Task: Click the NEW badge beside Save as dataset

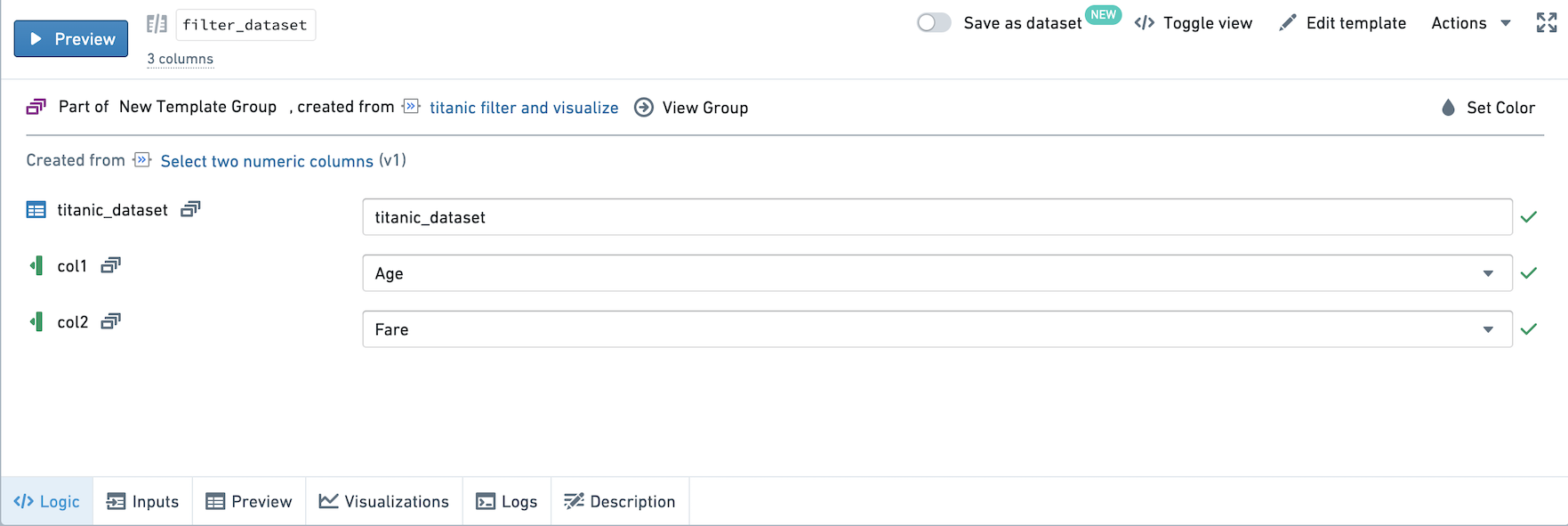Action: click(x=1103, y=15)
